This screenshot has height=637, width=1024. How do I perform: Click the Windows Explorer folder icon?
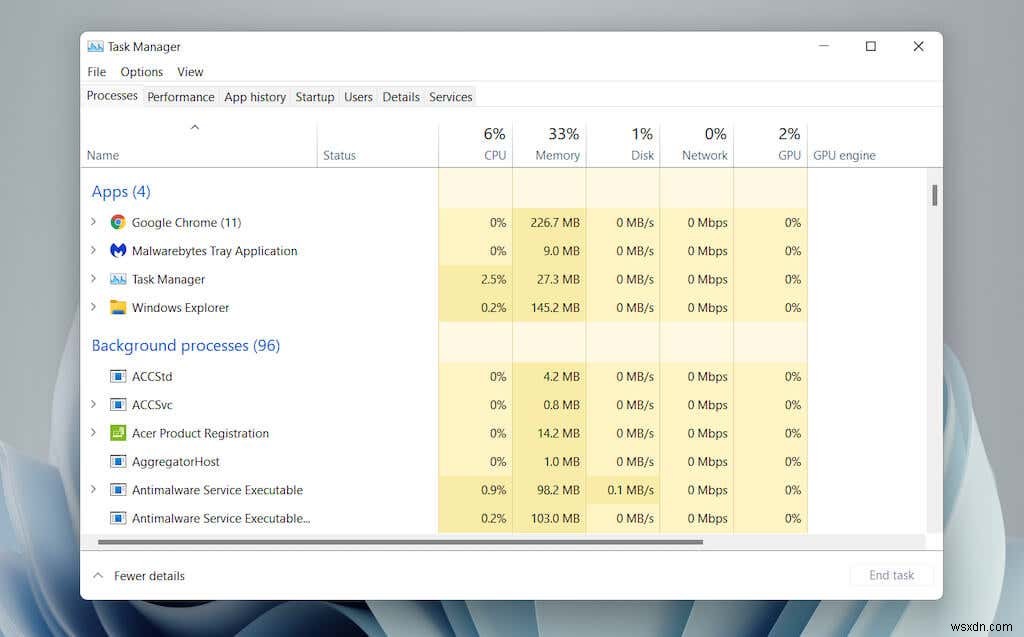[117, 308]
